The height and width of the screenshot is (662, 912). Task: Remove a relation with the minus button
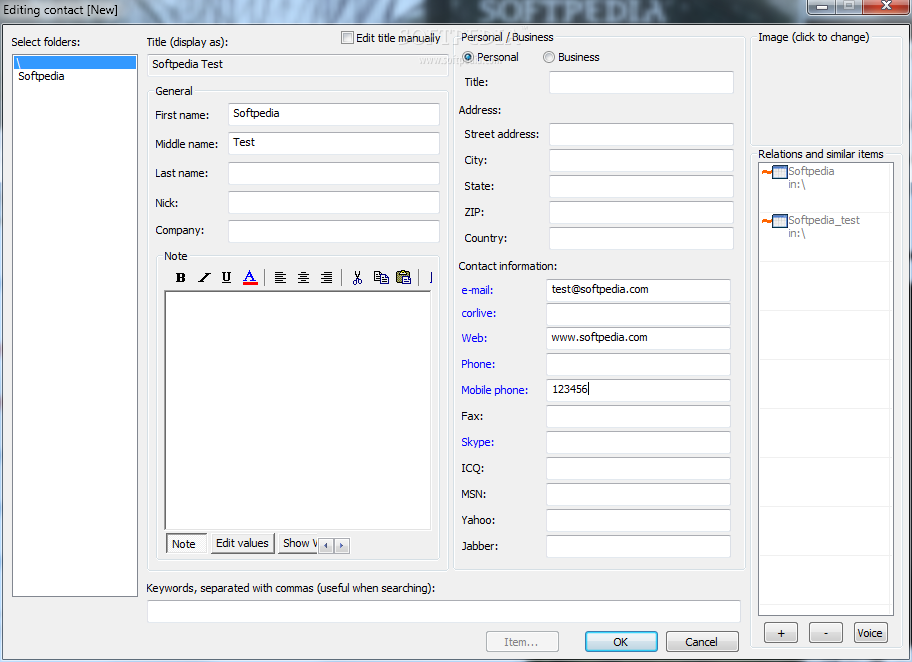tap(825, 633)
